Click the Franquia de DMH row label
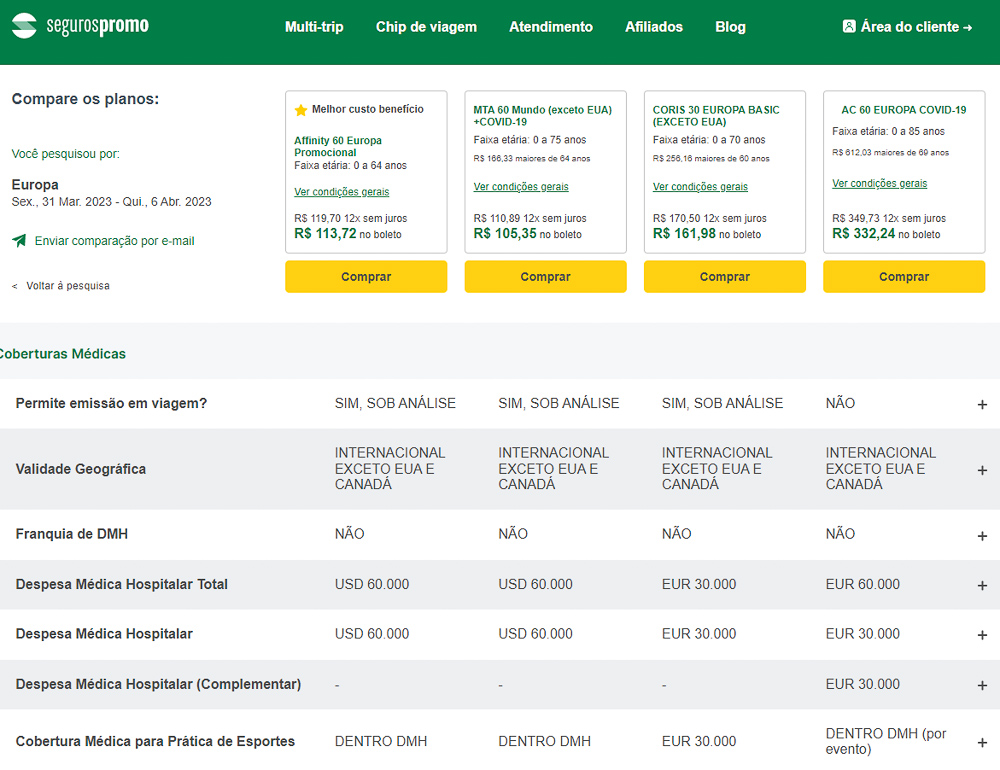Screen dimensions: 1000x770 tap(71, 534)
